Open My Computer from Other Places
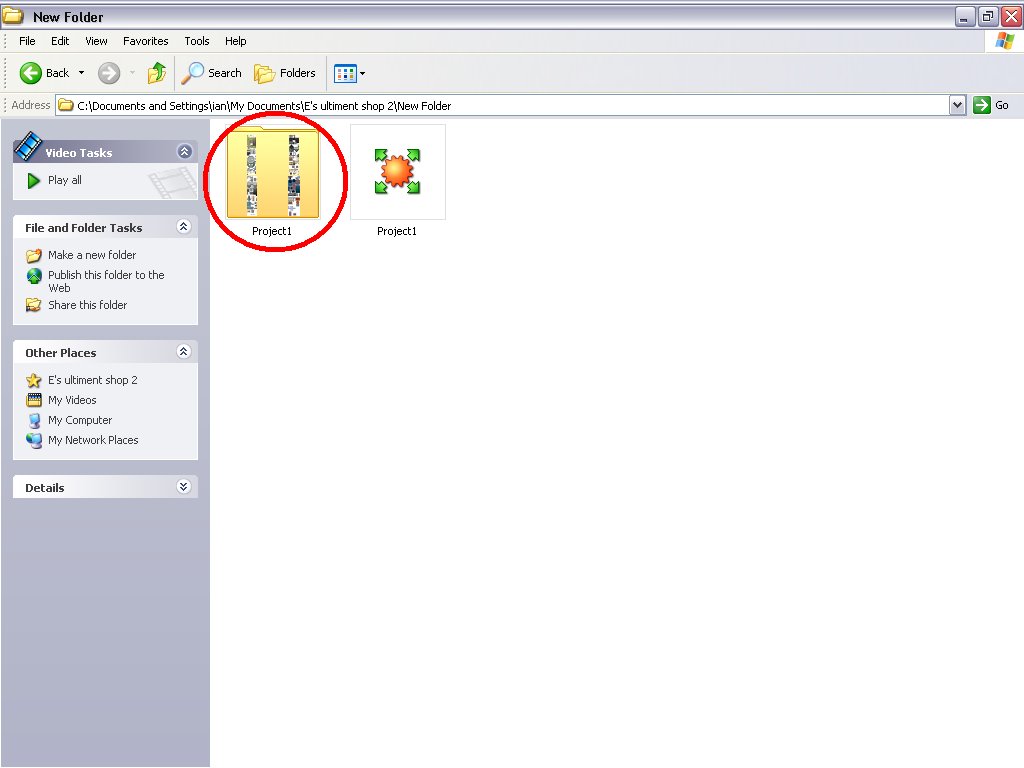 80,420
